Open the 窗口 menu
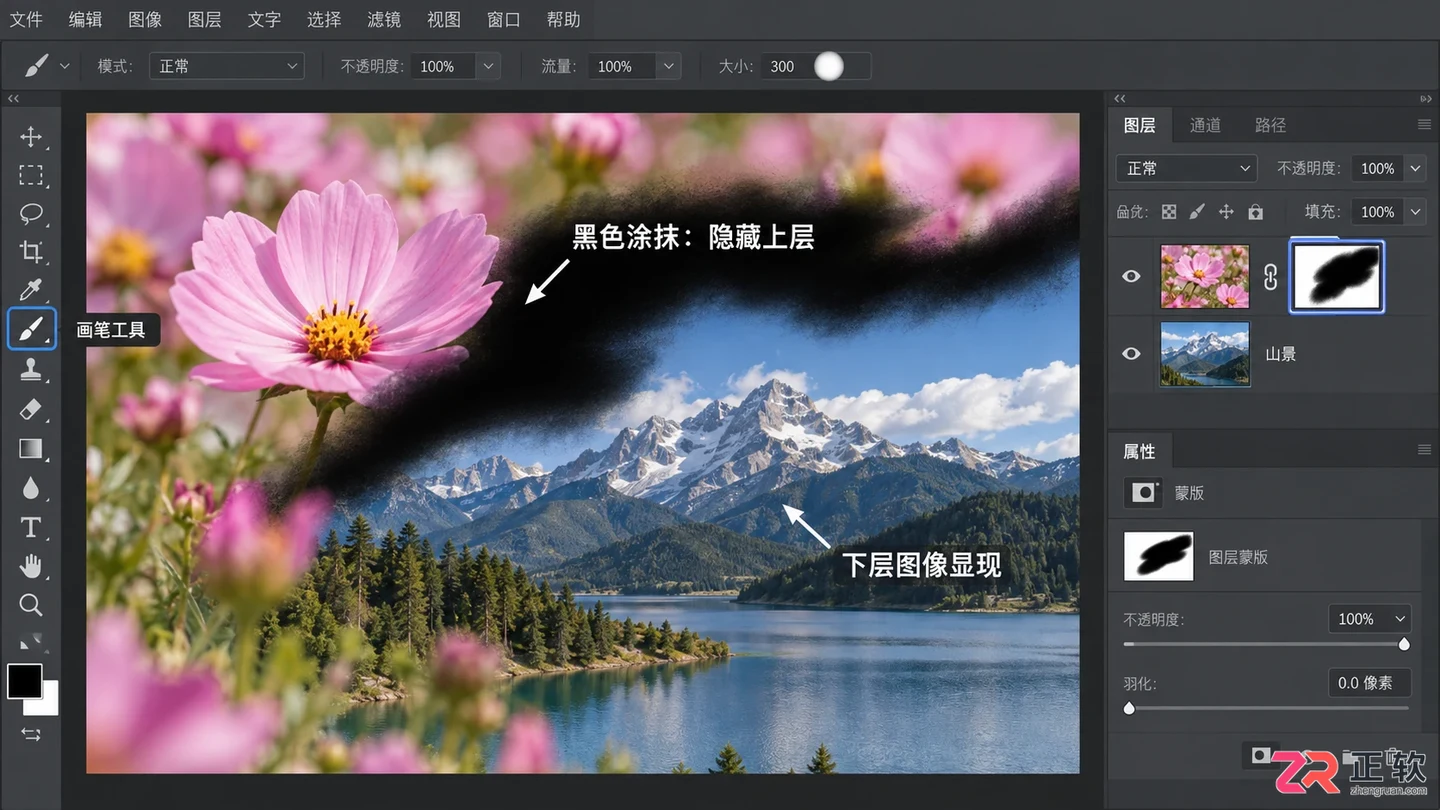 tap(504, 20)
